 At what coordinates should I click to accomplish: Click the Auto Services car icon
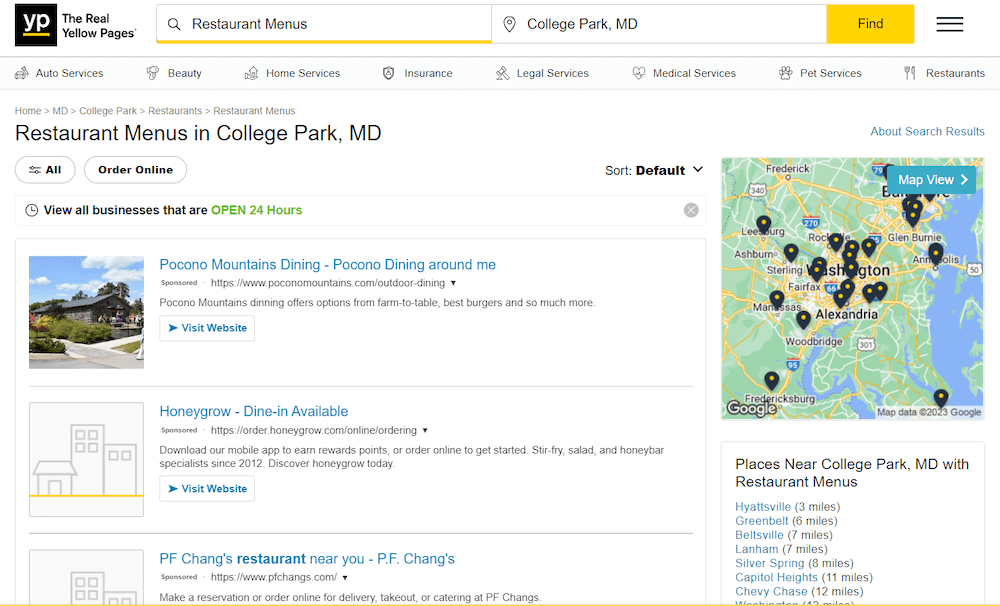pos(22,73)
